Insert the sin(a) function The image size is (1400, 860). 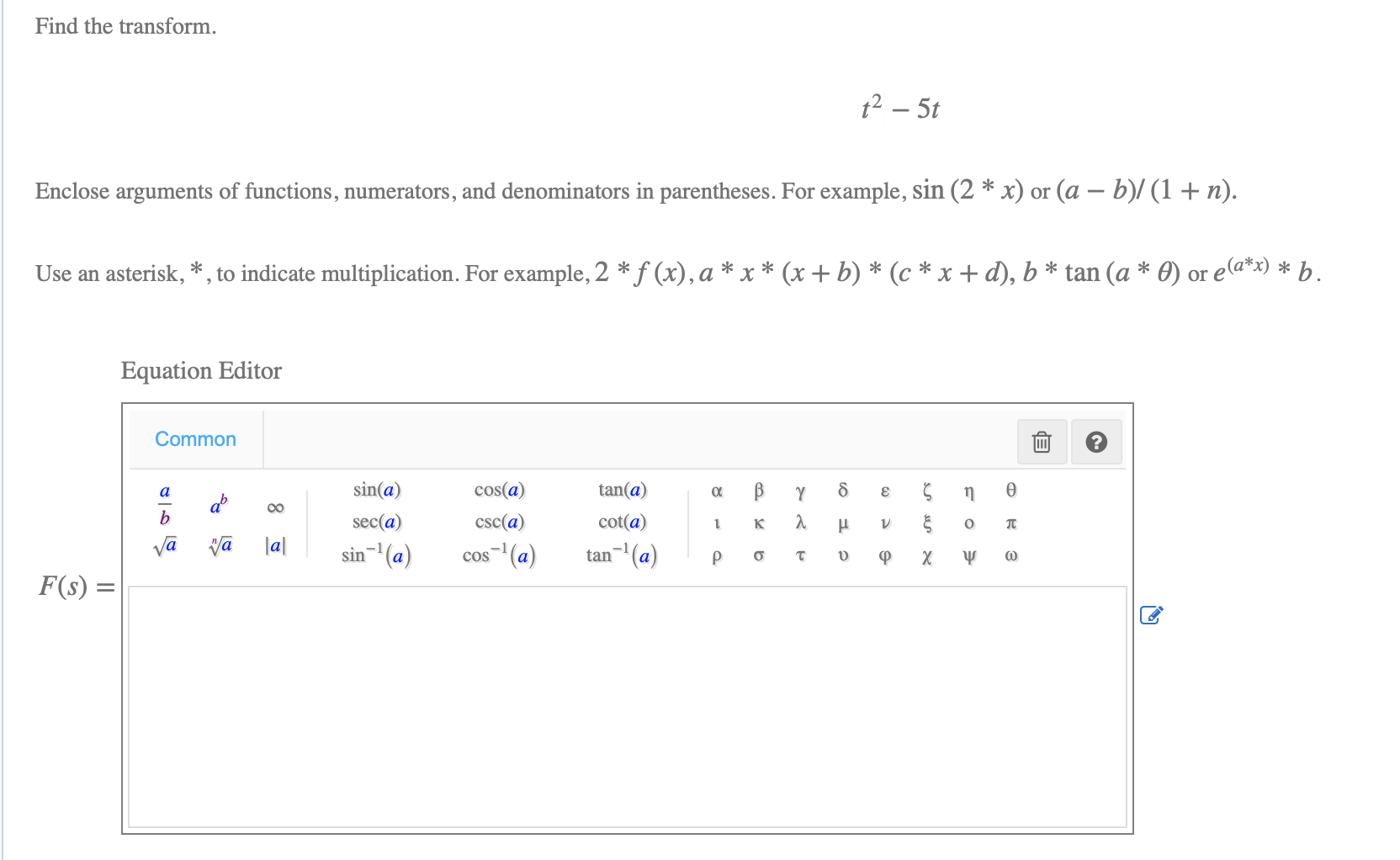(377, 489)
